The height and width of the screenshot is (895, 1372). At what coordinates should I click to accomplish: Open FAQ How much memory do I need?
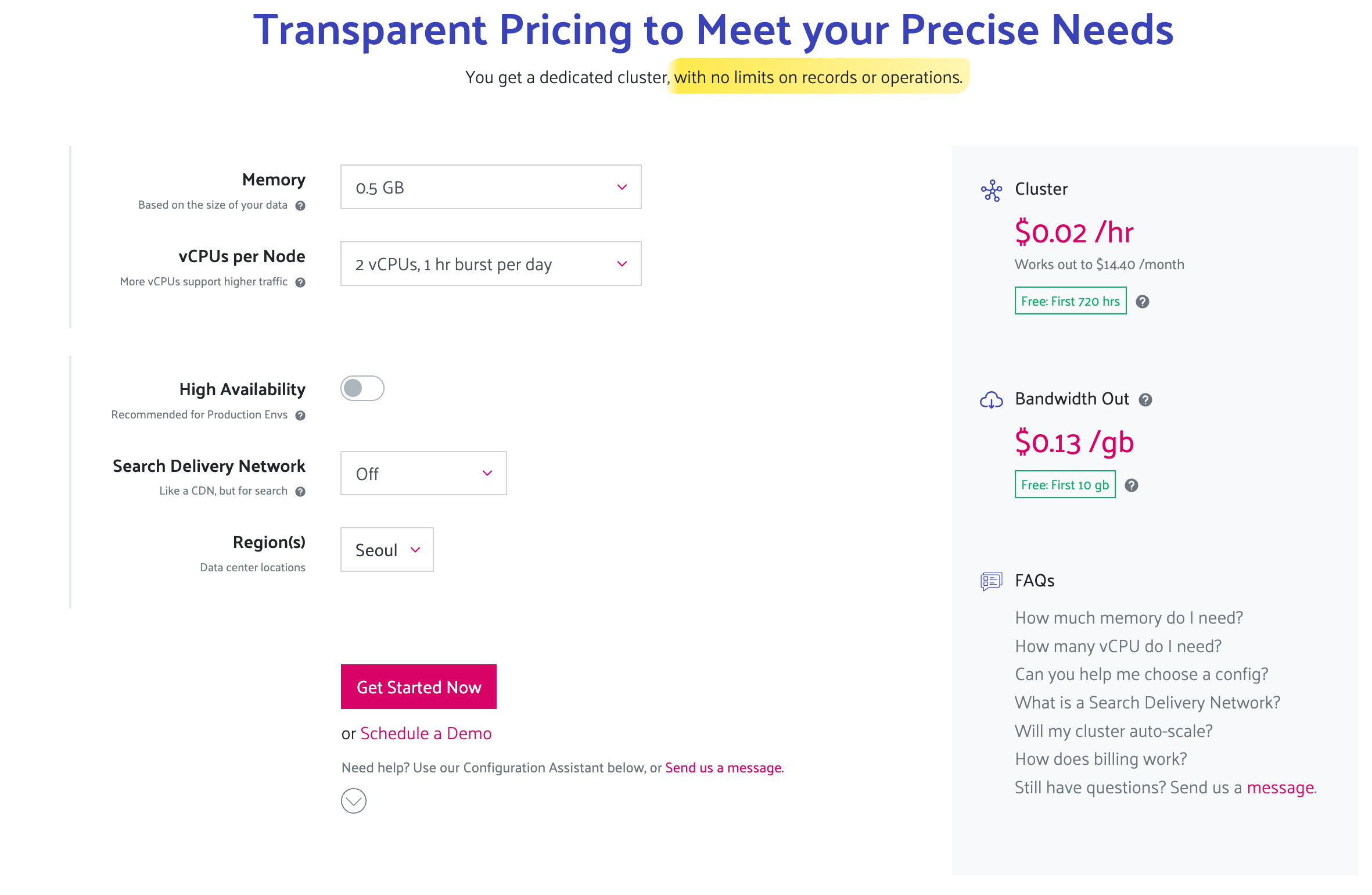click(1129, 618)
